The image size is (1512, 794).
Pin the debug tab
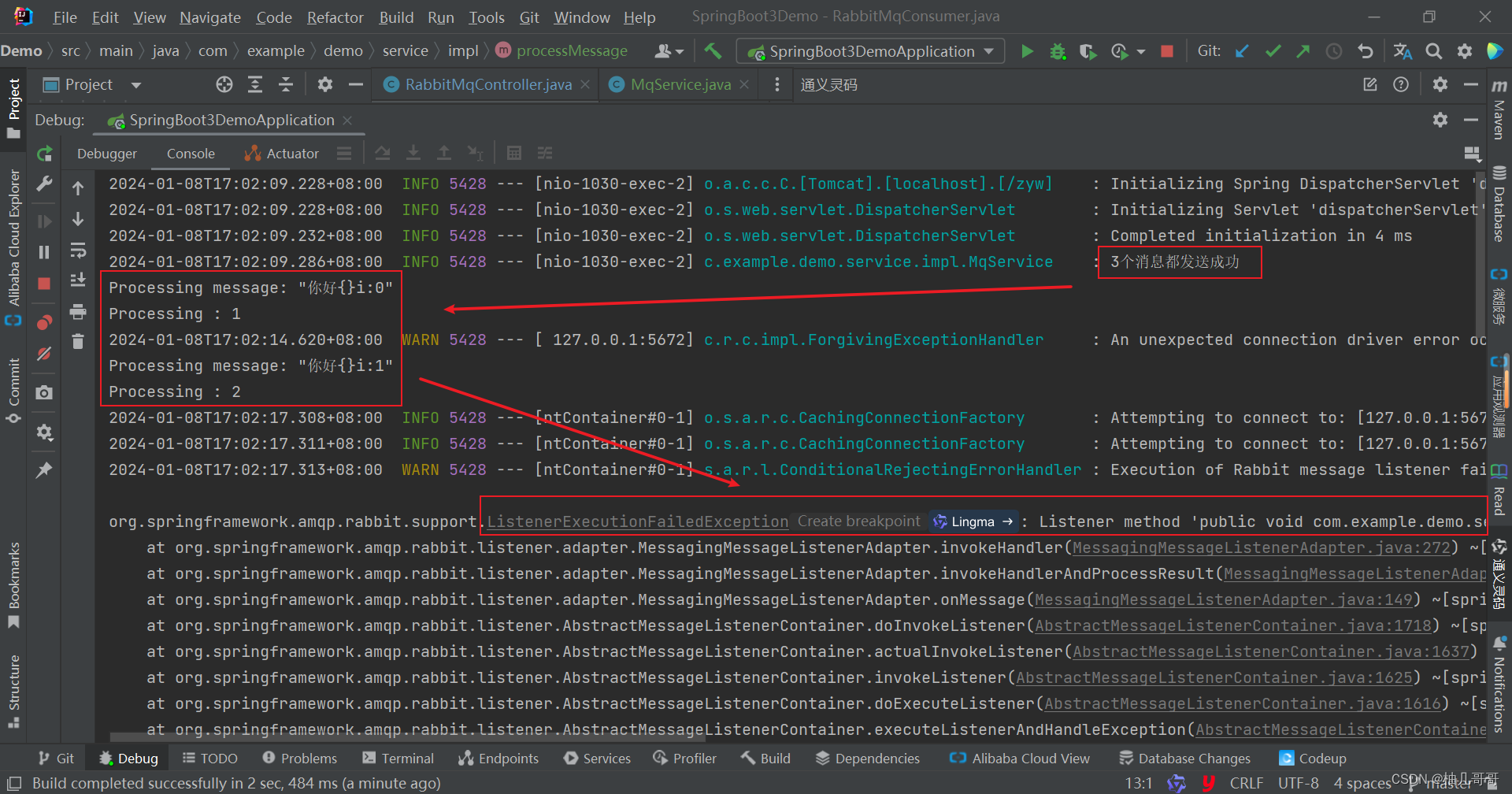(44, 470)
